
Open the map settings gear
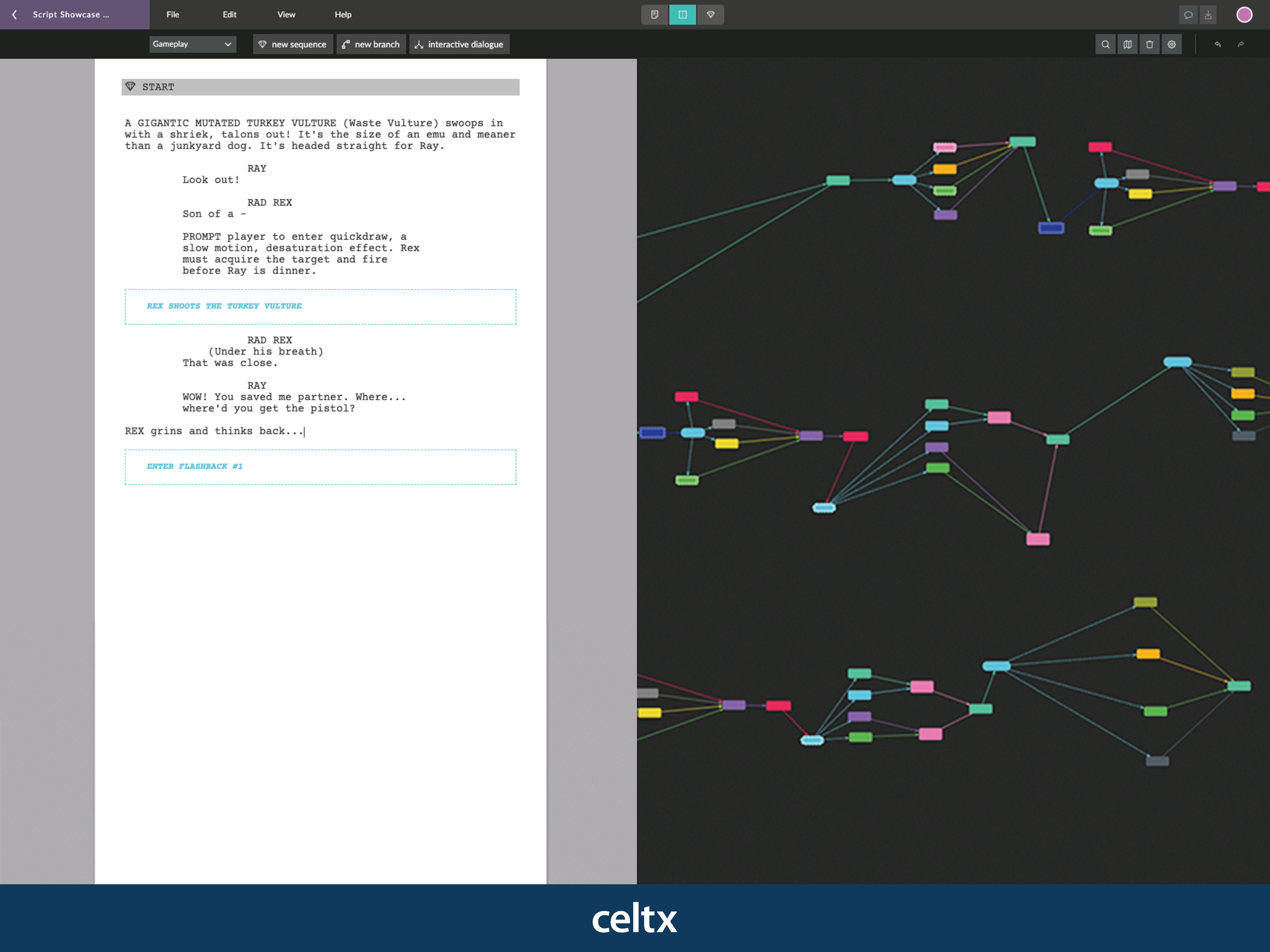coord(1172,44)
